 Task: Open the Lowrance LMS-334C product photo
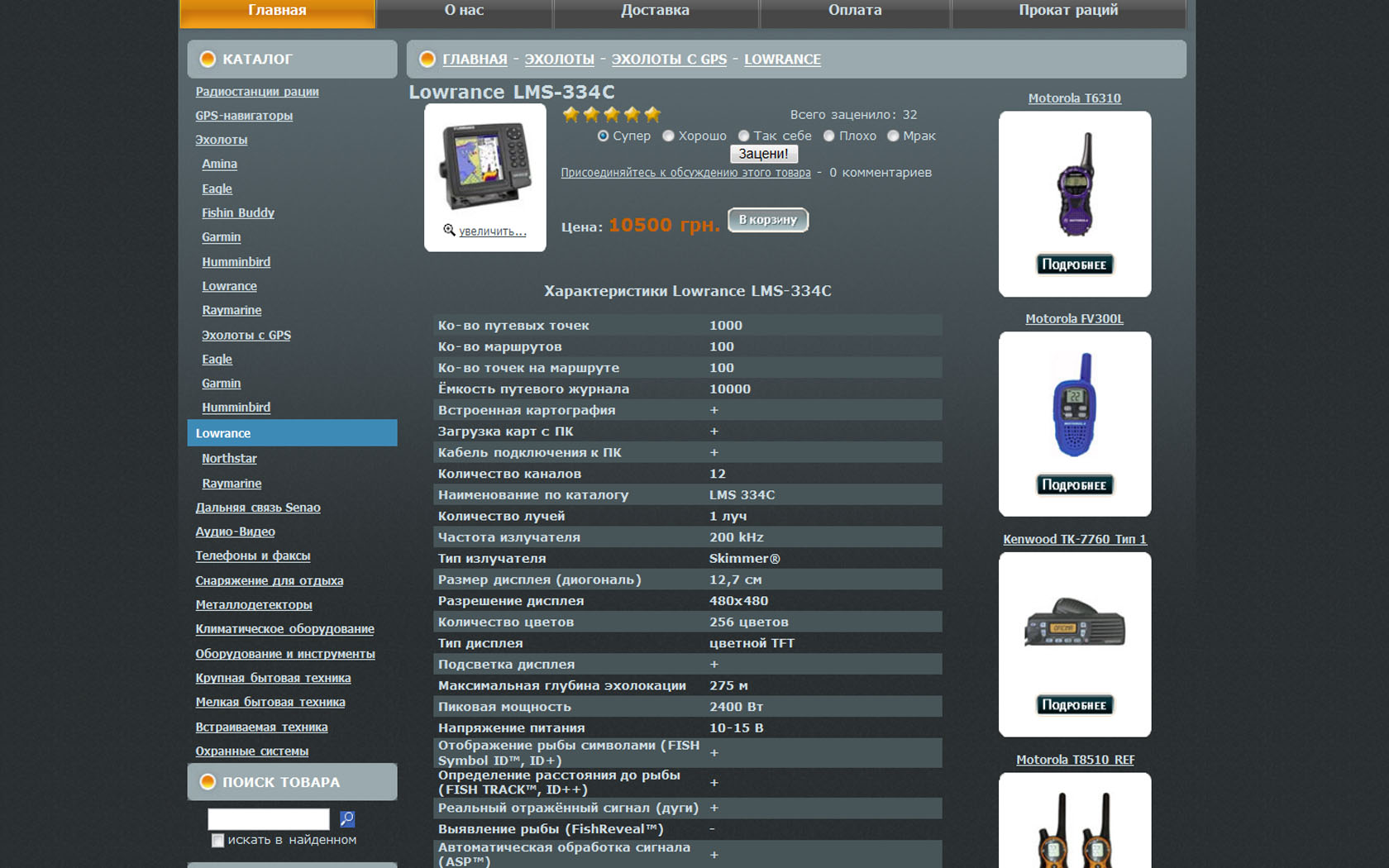point(485,167)
